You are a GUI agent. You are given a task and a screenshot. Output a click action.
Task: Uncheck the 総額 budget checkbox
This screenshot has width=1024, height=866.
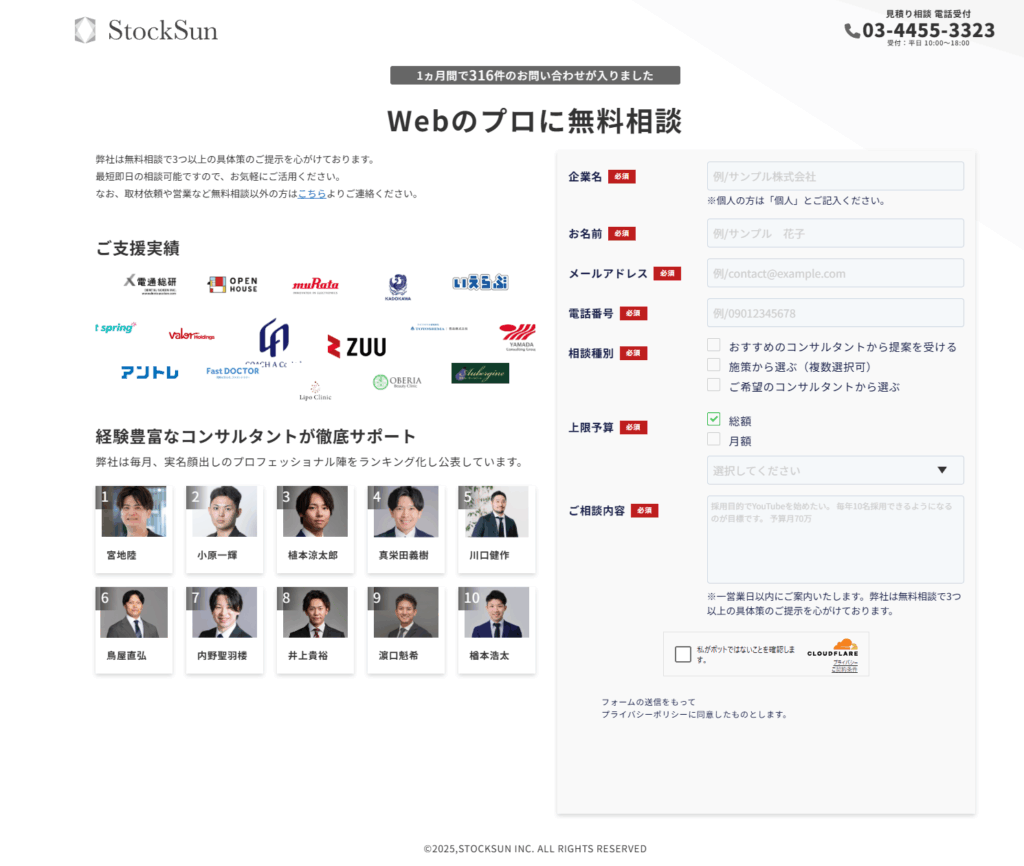714,420
